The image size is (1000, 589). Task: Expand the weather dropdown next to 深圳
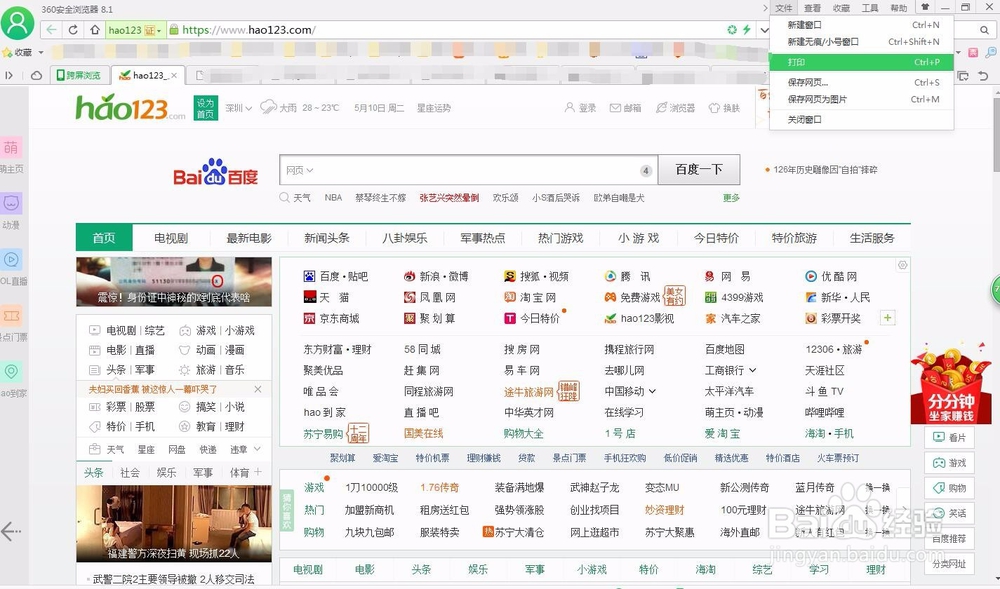tap(250, 107)
